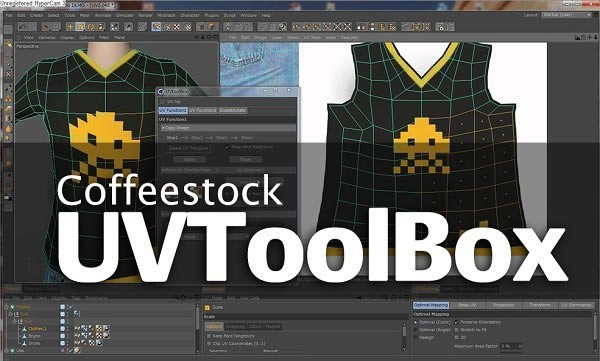
Task: Adjust the Maximum Area Factor field
Action: [511, 346]
